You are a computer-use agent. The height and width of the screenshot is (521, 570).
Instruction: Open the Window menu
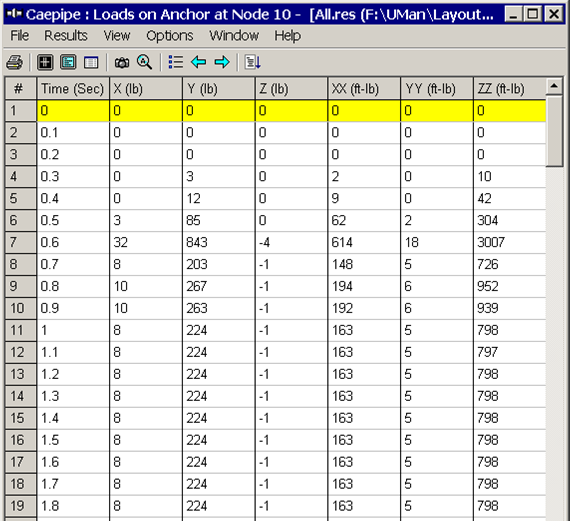pos(234,36)
